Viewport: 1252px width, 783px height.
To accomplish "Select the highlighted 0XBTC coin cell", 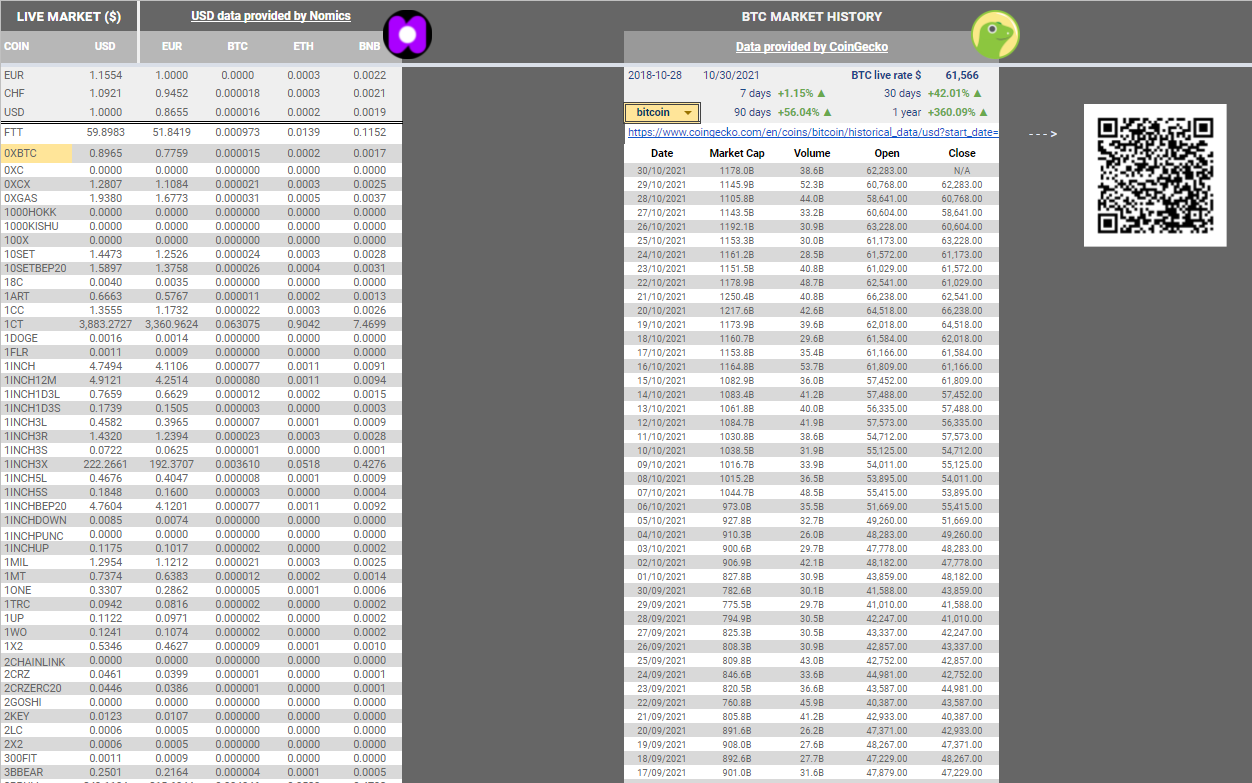I will pos(36,154).
